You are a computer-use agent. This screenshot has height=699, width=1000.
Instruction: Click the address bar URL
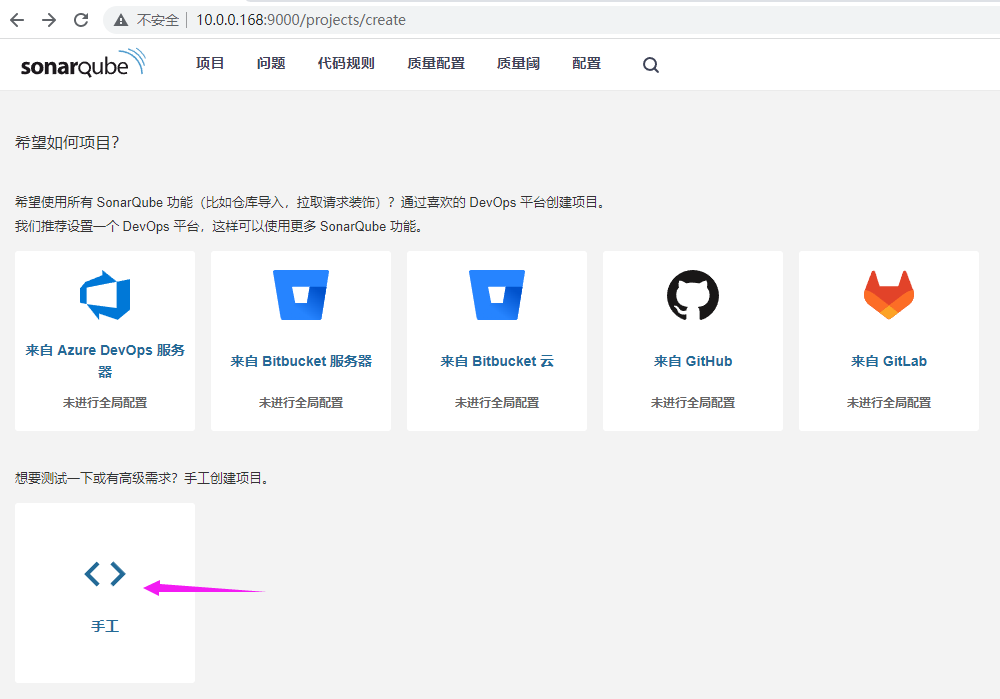(x=300, y=20)
